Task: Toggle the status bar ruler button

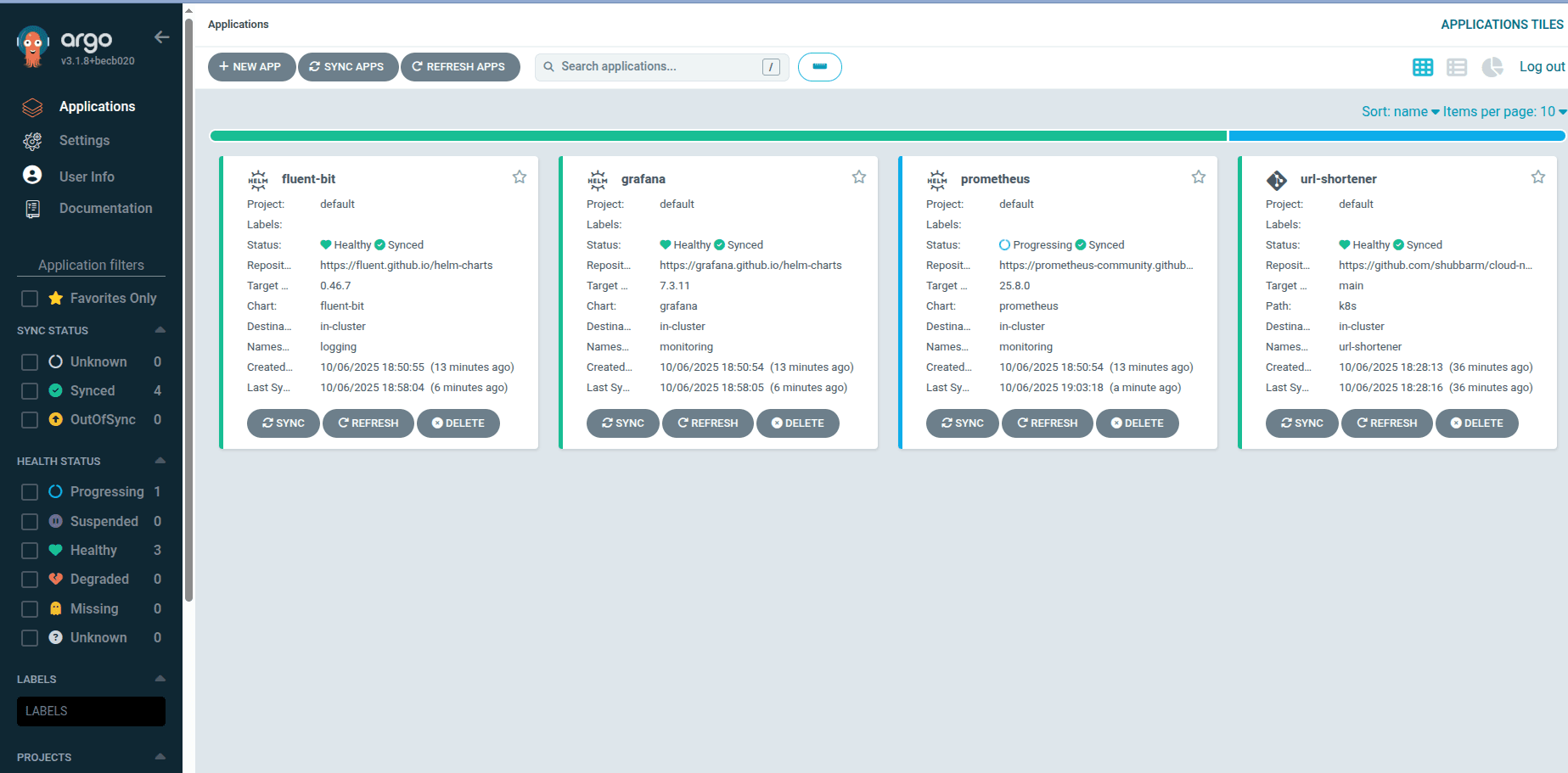Action: coord(820,67)
